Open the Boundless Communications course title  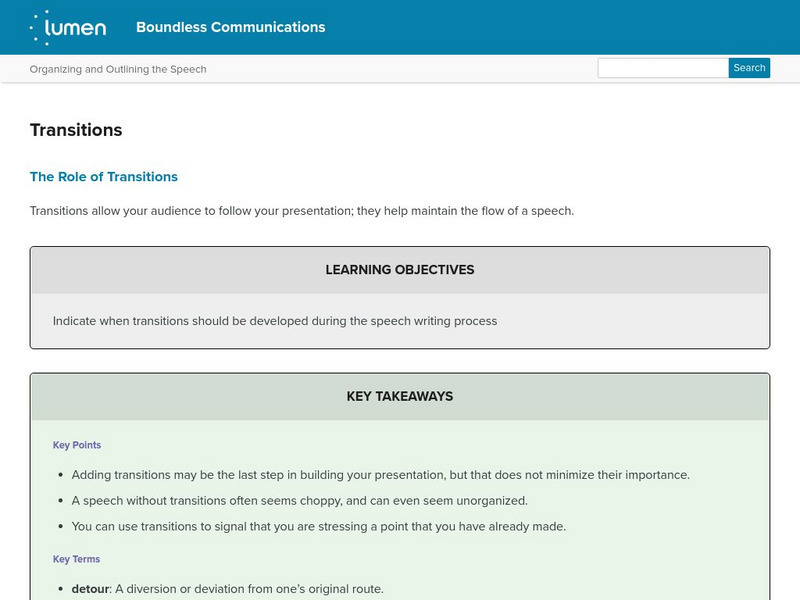tap(230, 27)
